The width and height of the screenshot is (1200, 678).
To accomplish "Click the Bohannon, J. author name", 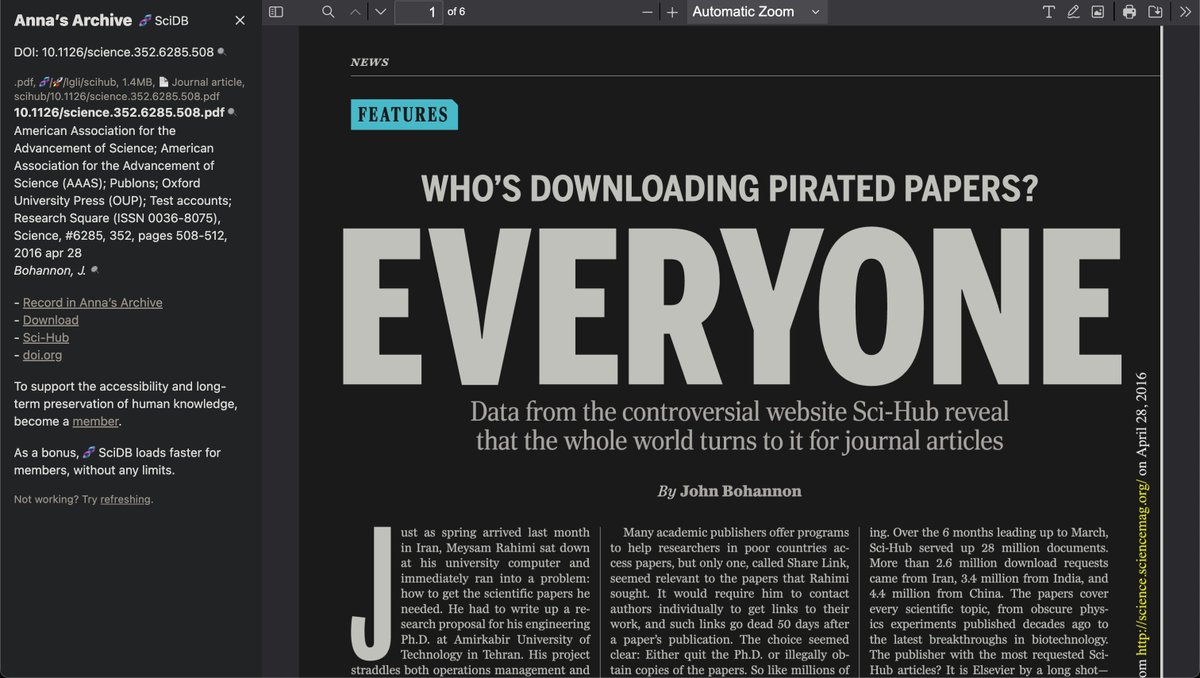I will tap(50, 270).
